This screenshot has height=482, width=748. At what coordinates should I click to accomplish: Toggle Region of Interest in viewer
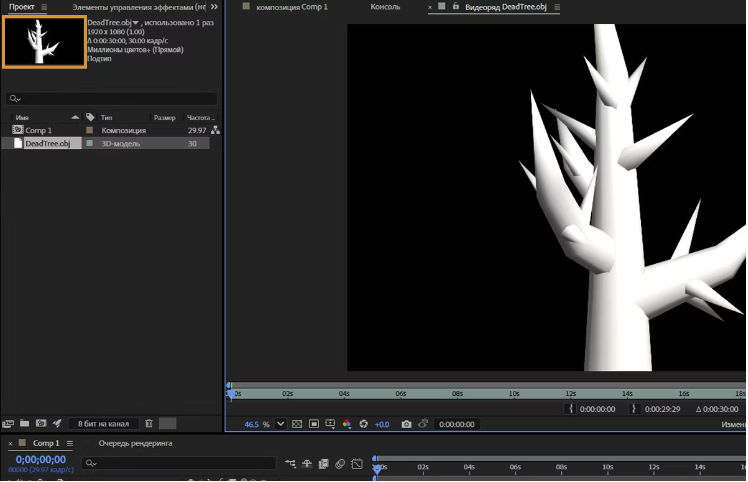tap(313, 424)
